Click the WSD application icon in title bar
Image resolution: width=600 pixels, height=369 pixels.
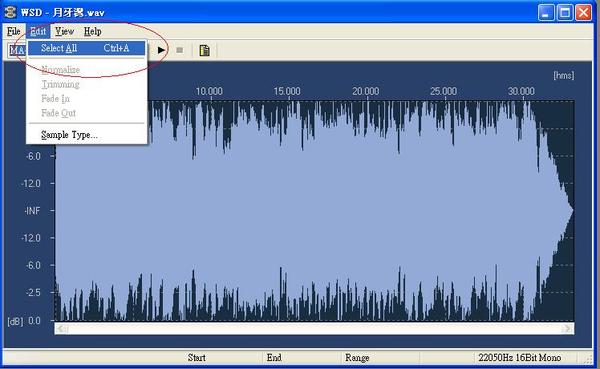[10, 12]
